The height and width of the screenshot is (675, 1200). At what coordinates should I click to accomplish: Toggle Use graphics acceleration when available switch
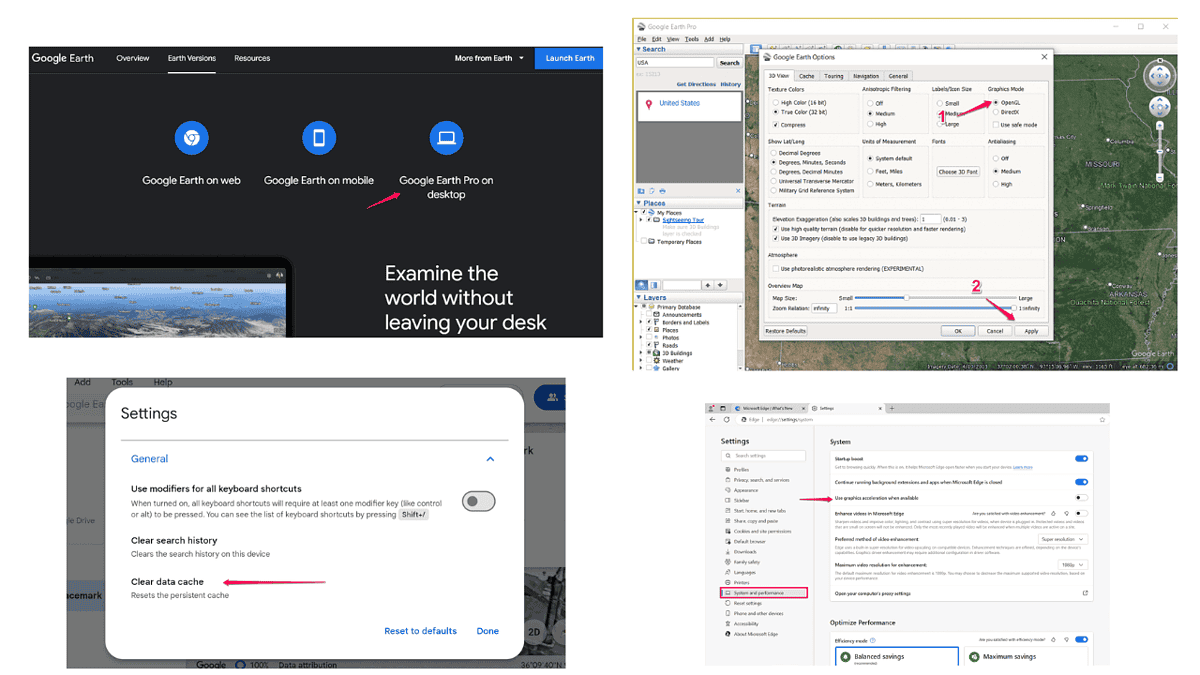click(1081, 498)
